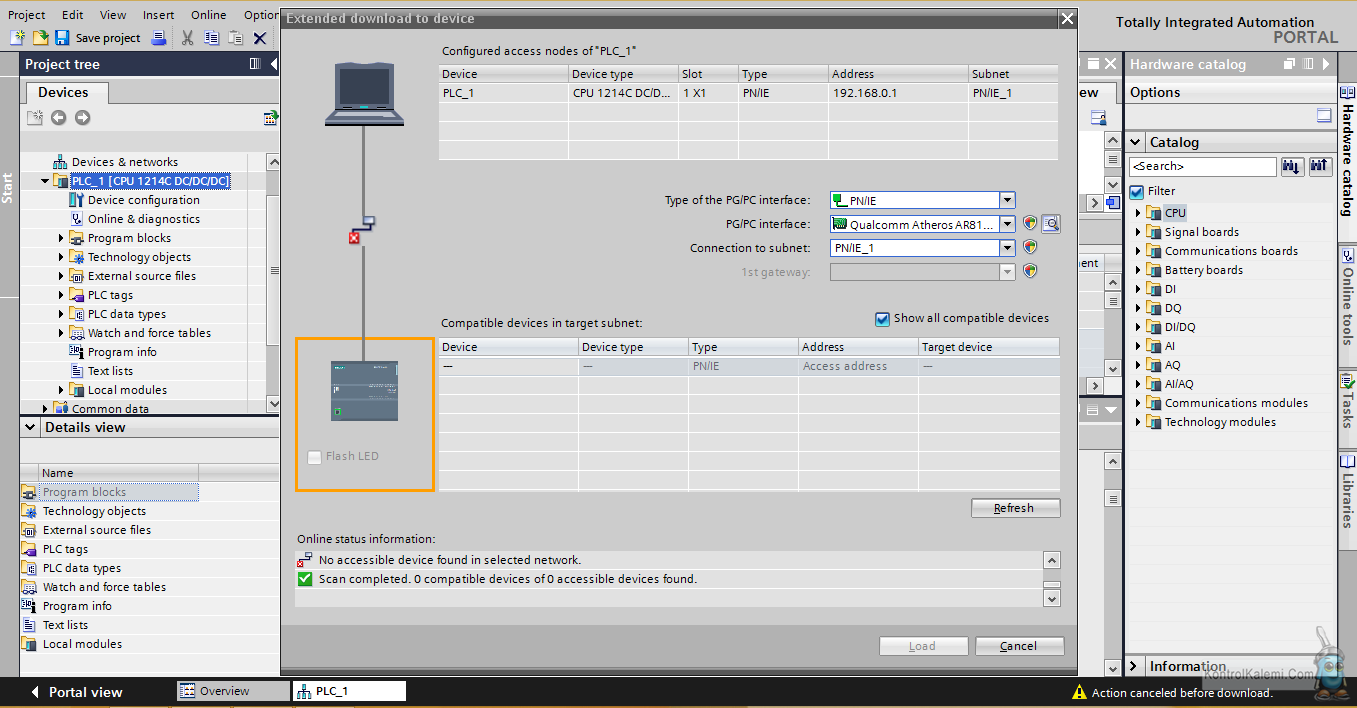The height and width of the screenshot is (708, 1357).
Task: Expand the Program blocks tree node
Action: coord(61,238)
